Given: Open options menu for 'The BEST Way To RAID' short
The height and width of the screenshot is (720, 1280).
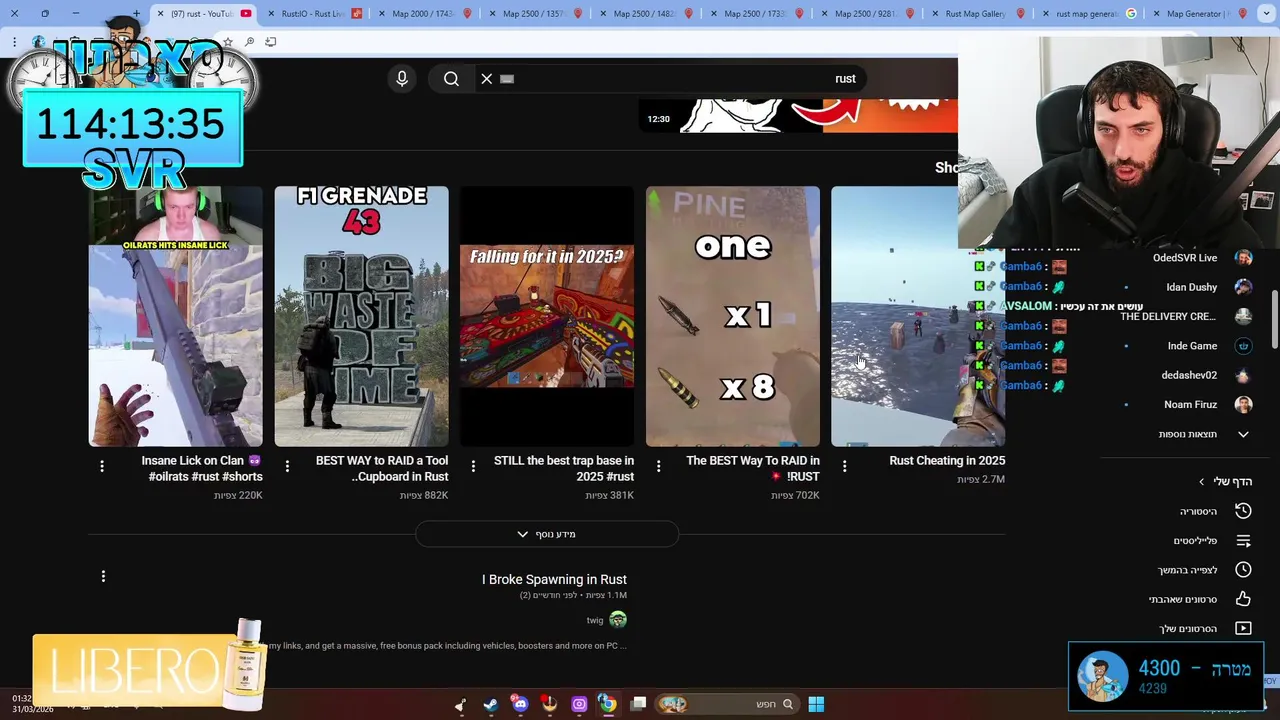Looking at the screenshot, I should pyautogui.click(x=658, y=466).
